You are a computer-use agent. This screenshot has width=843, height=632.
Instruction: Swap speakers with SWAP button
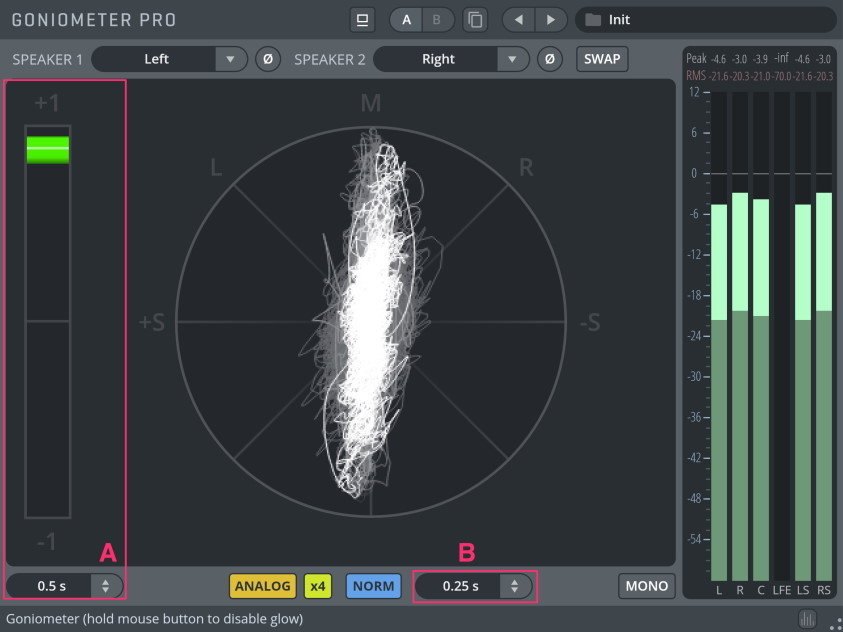point(602,59)
